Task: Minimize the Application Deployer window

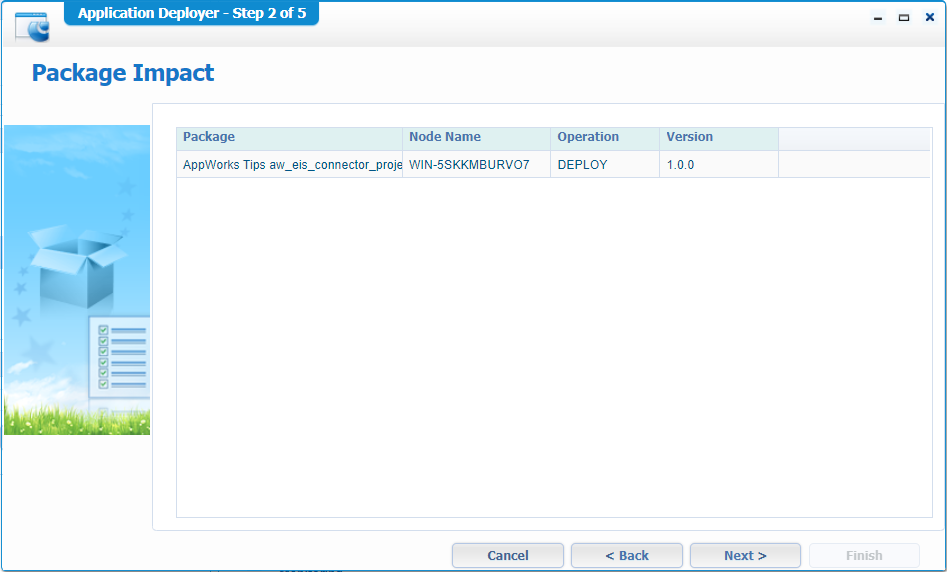Action: [878, 18]
